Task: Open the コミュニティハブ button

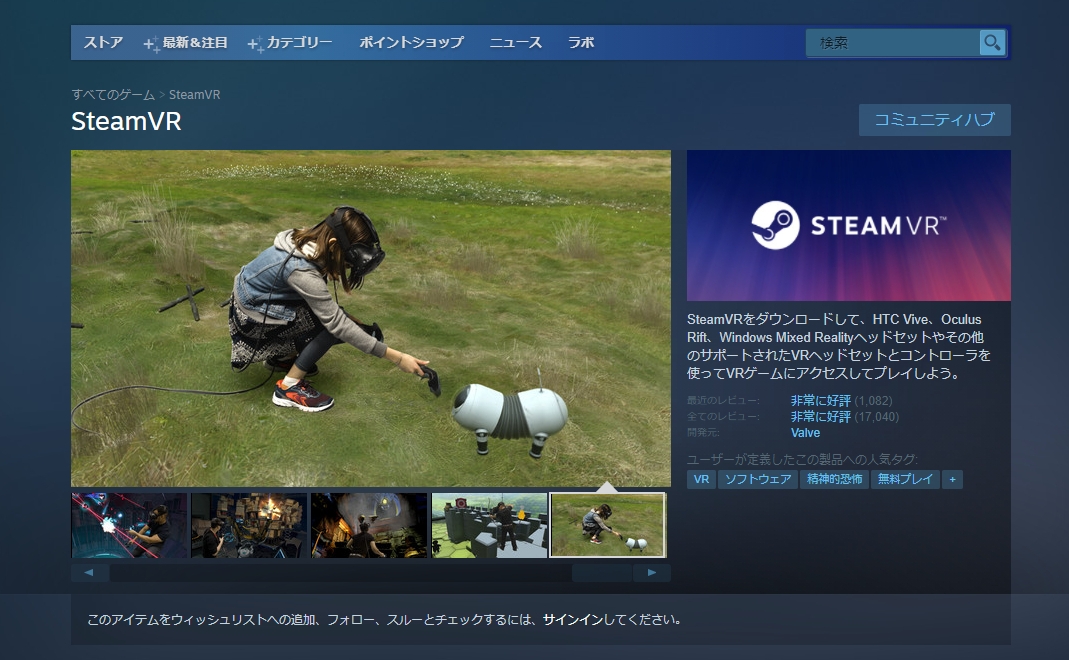Action: [x=935, y=120]
